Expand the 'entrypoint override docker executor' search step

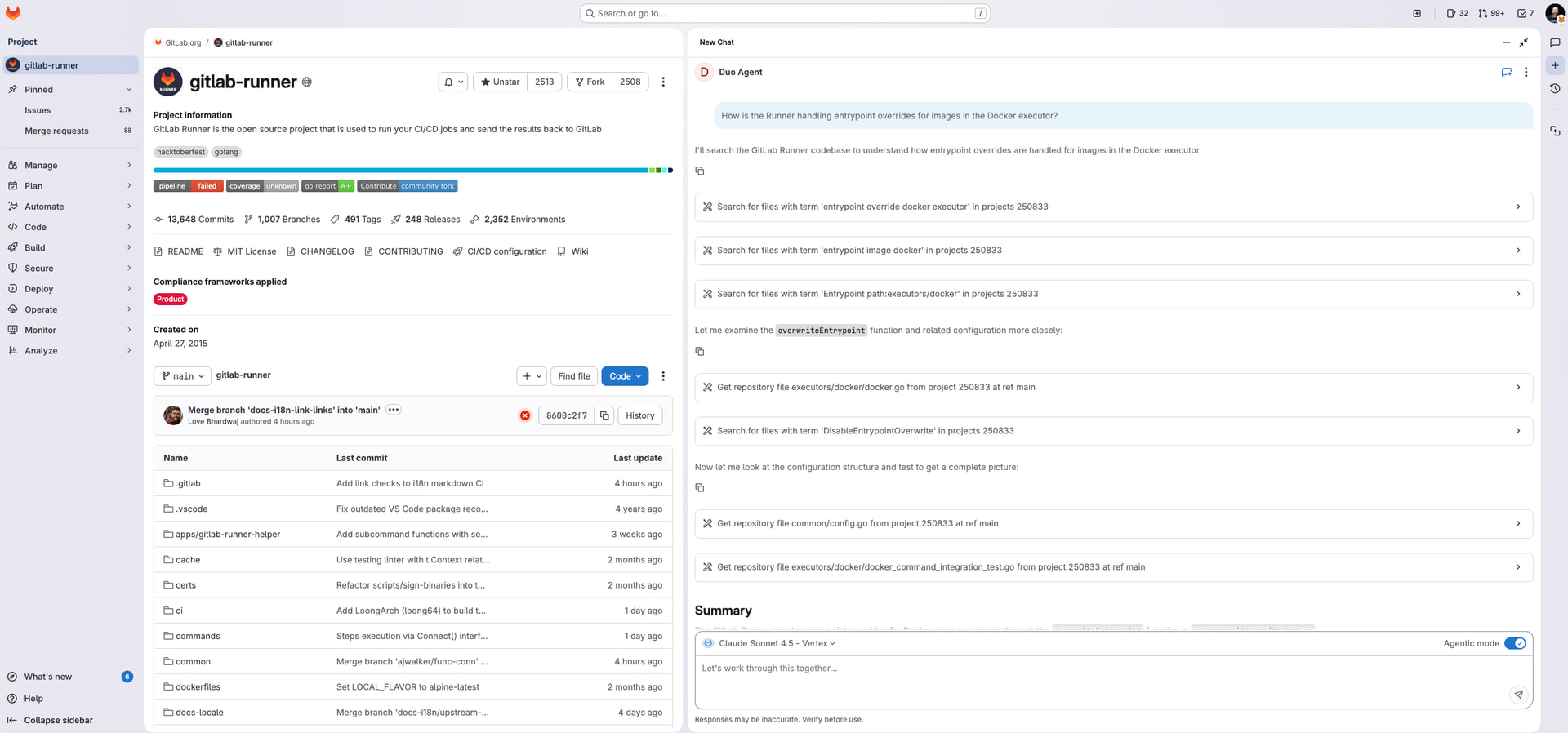click(x=1113, y=207)
